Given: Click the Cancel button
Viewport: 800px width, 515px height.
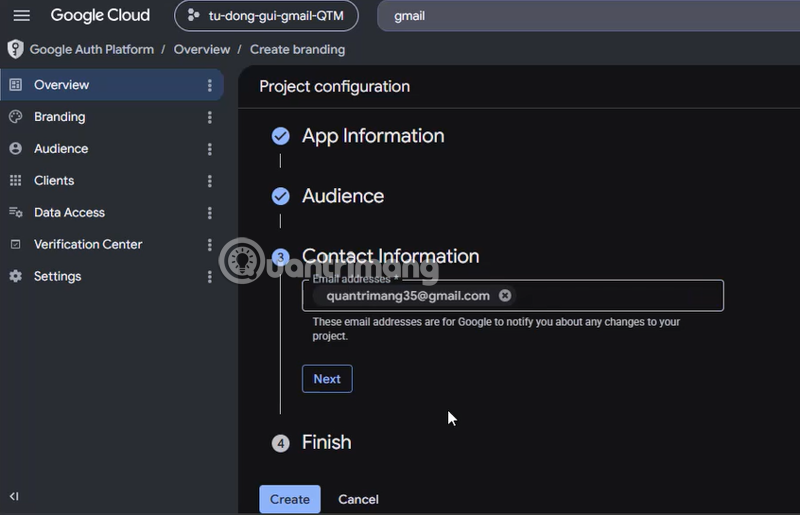Looking at the screenshot, I should click(x=358, y=499).
